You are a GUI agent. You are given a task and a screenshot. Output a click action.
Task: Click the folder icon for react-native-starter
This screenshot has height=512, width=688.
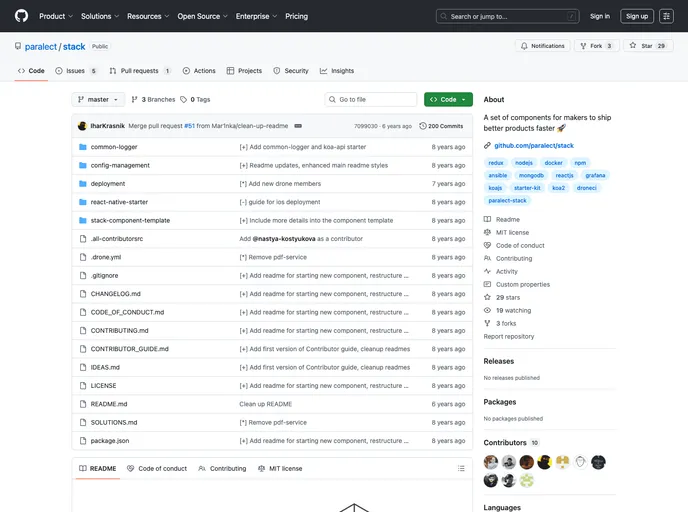[x=82, y=202]
